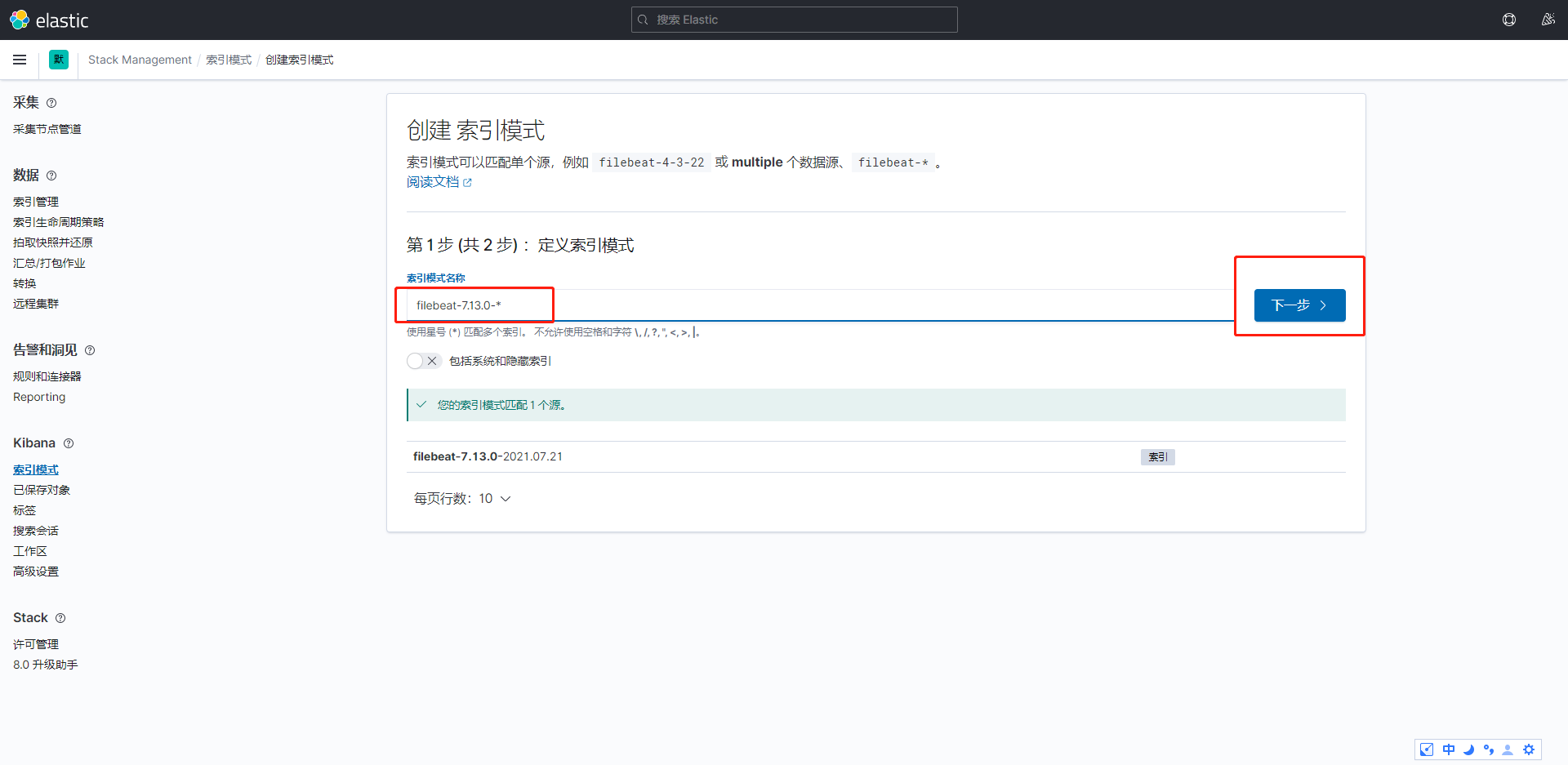Go to Stack Management breadcrumb
Screen dimensions: 1568x765
pyautogui.click(x=140, y=60)
